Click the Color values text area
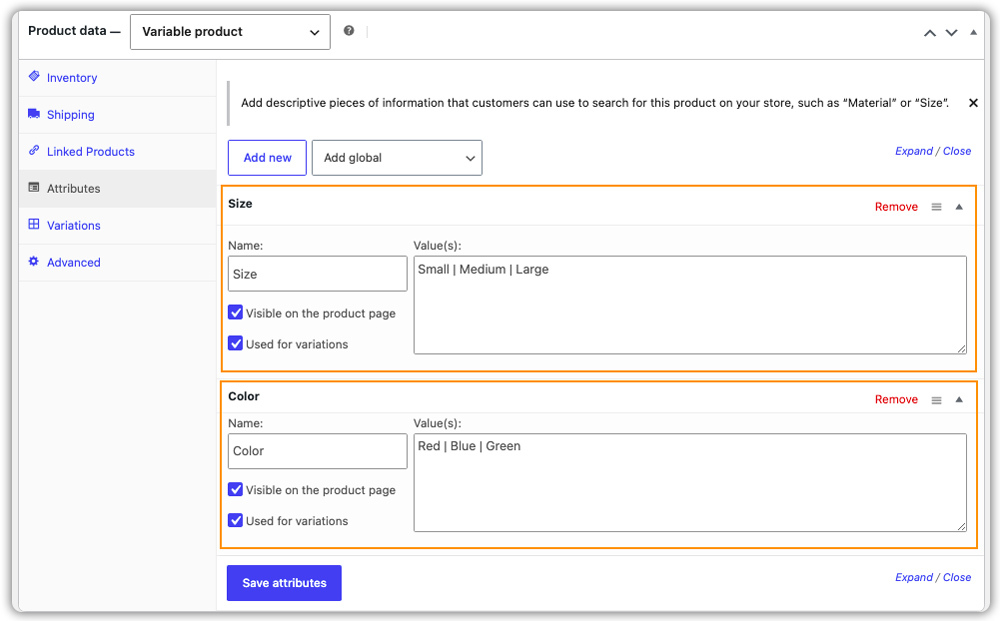Image resolution: width=1000 pixels, height=621 pixels. point(690,483)
